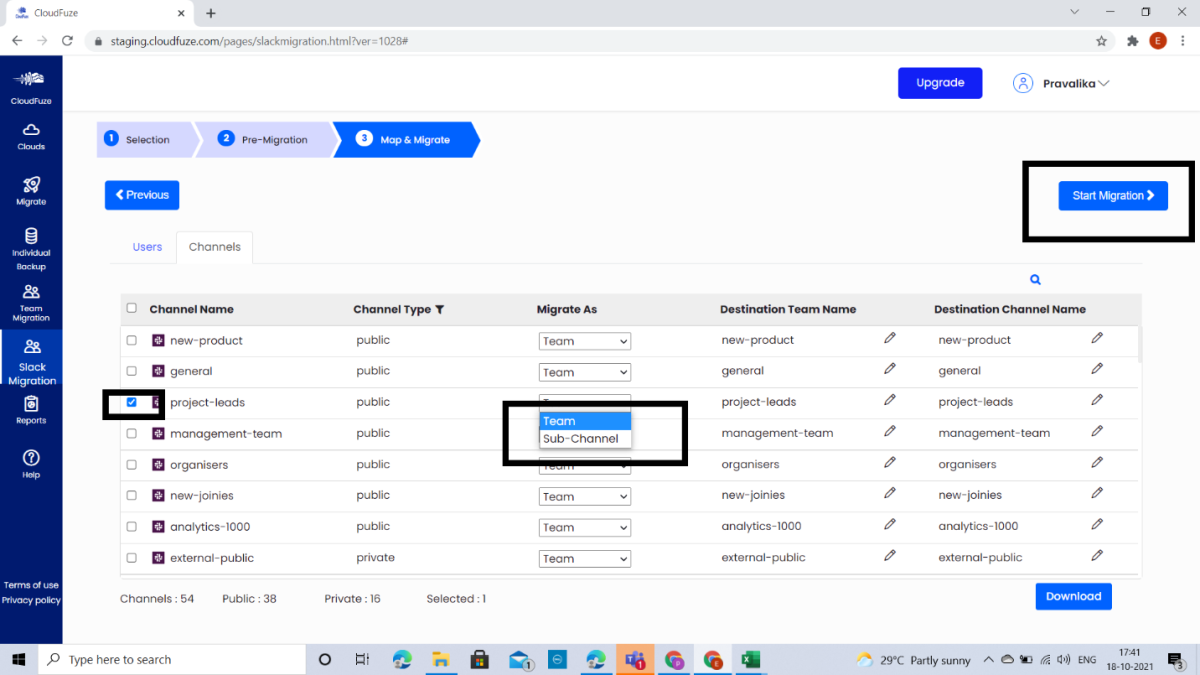
Task: Switch to the Channels tab
Action: click(x=215, y=247)
